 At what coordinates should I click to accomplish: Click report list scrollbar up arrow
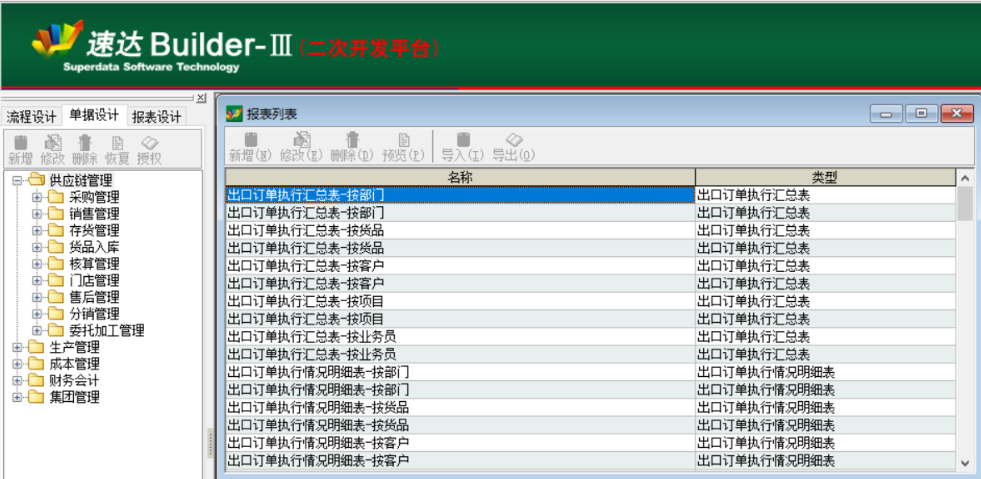(965, 178)
